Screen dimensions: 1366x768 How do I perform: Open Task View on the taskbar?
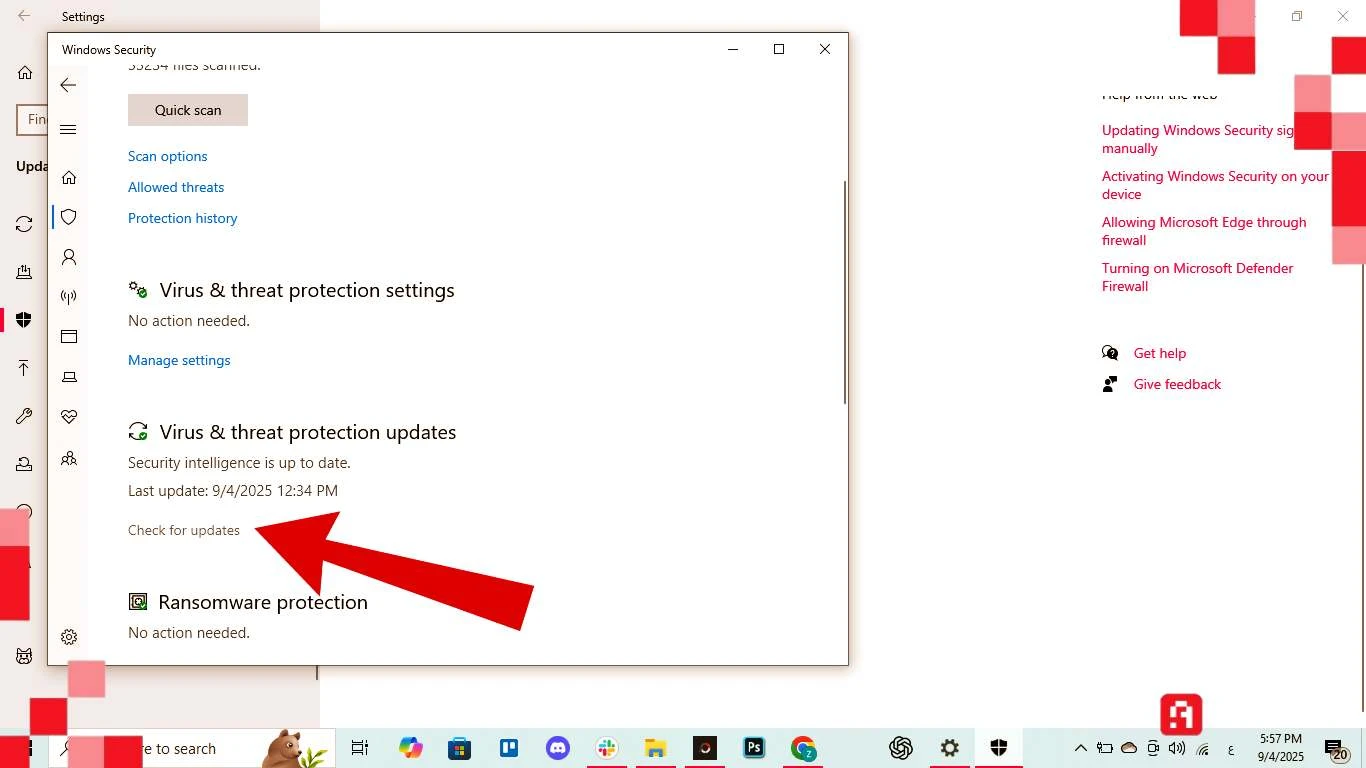pyautogui.click(x=360, y=748)
